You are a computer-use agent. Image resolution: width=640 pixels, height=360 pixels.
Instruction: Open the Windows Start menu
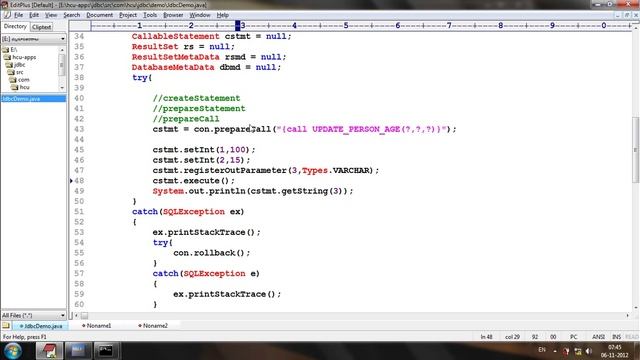pyautogui.click(x=13, y=351)
